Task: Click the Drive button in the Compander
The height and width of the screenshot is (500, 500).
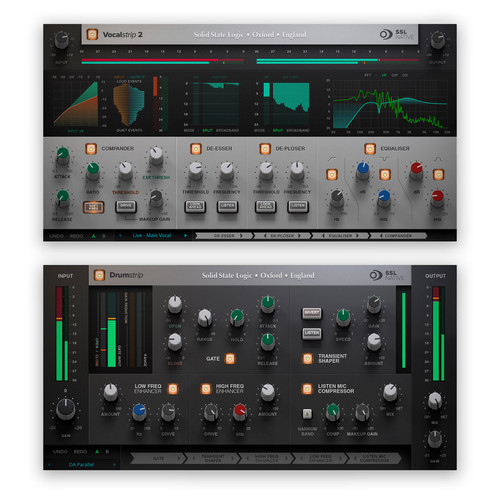Action: point(126,207)
